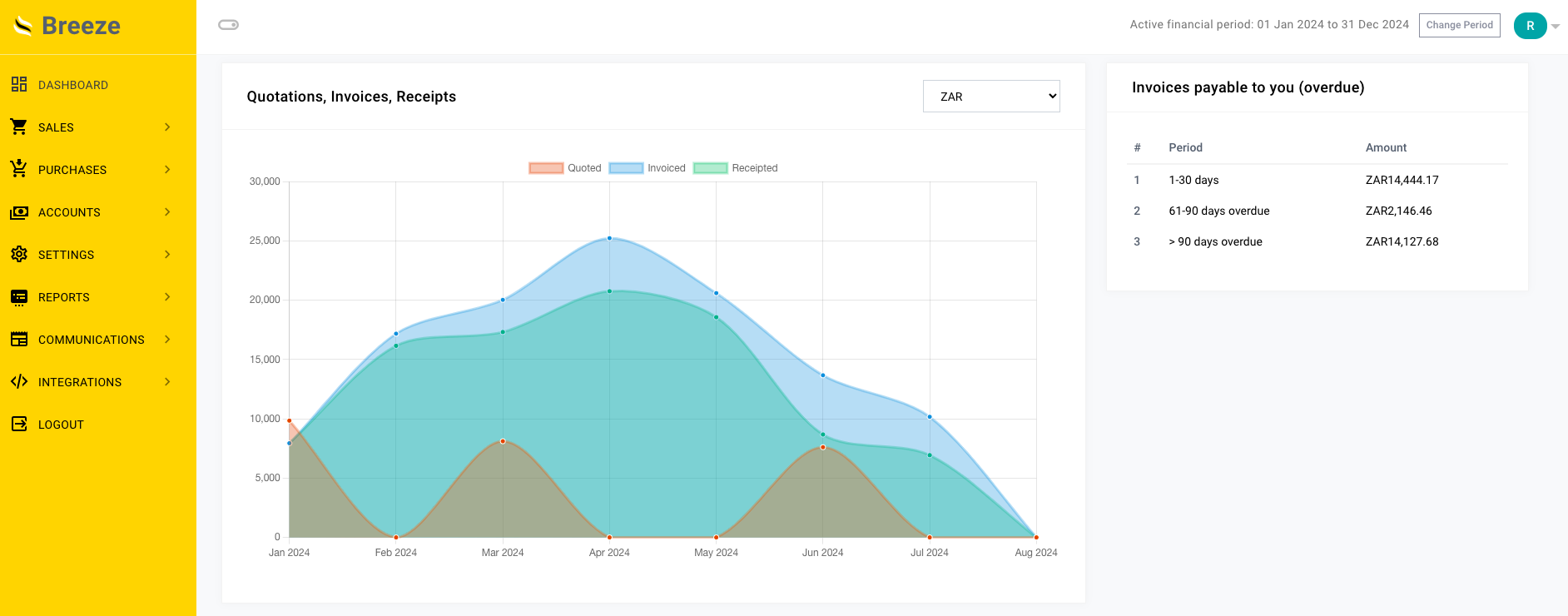The image size is (1568, 616).
Task: Click the Sales shopping cart icon
Action: click(19, 127)
